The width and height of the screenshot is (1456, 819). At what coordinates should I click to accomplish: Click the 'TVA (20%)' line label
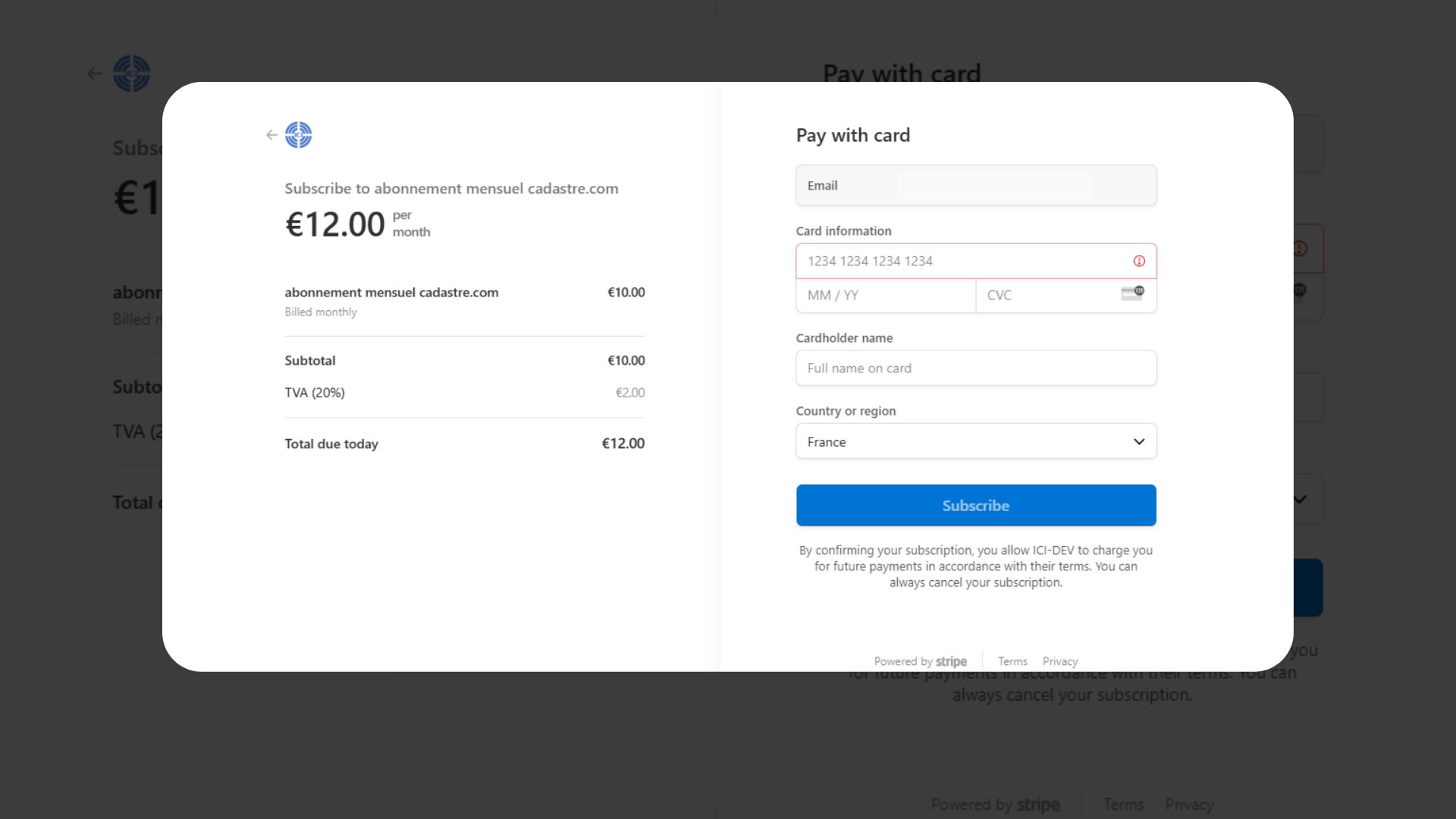click(x=315, y=393)
